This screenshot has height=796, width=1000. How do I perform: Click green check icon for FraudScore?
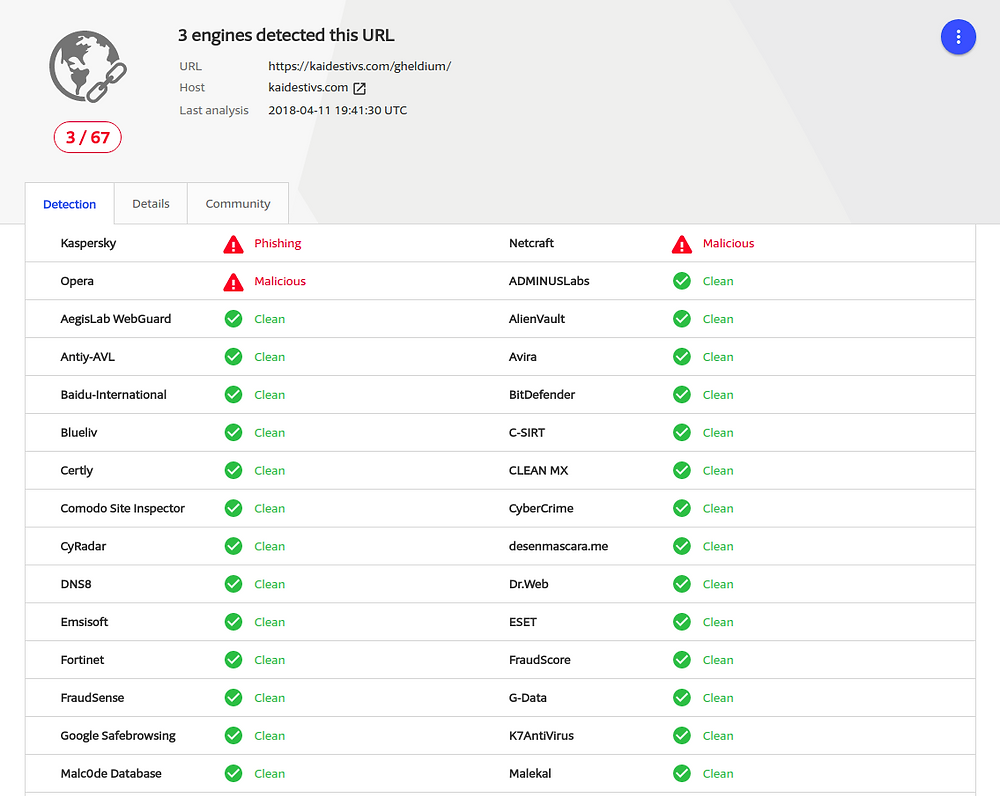tap(682, 660)
